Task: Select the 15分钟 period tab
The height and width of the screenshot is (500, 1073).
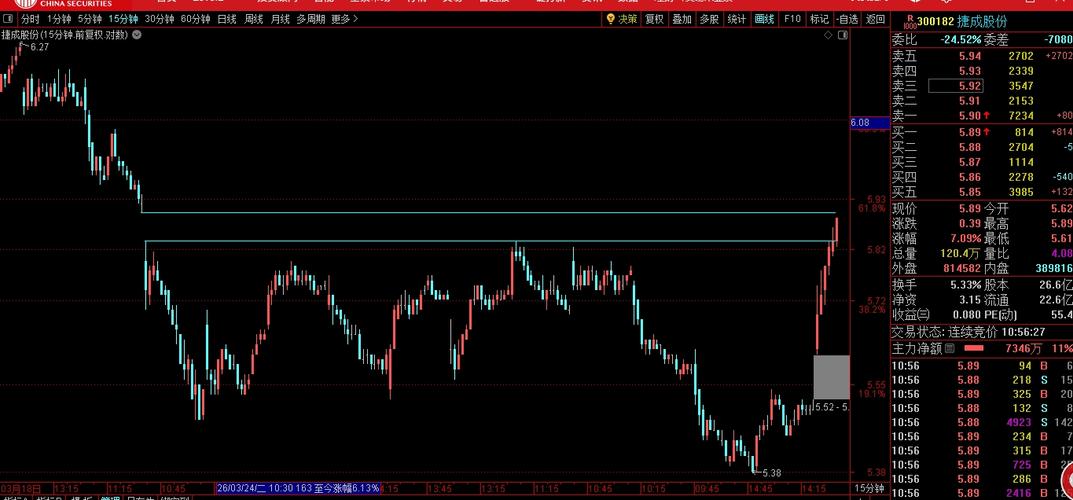Action: coord(123,19)
